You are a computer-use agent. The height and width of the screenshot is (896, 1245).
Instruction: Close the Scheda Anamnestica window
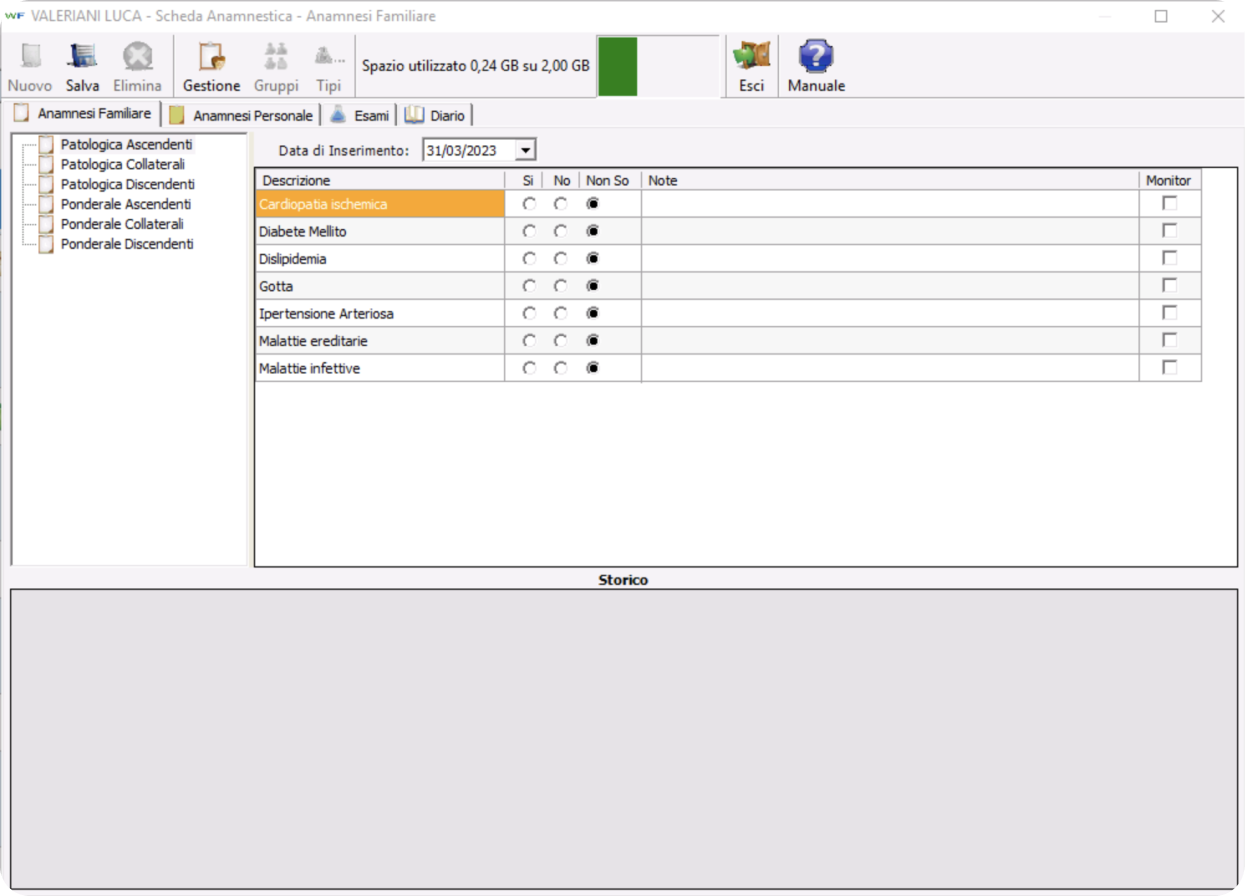1218,16
